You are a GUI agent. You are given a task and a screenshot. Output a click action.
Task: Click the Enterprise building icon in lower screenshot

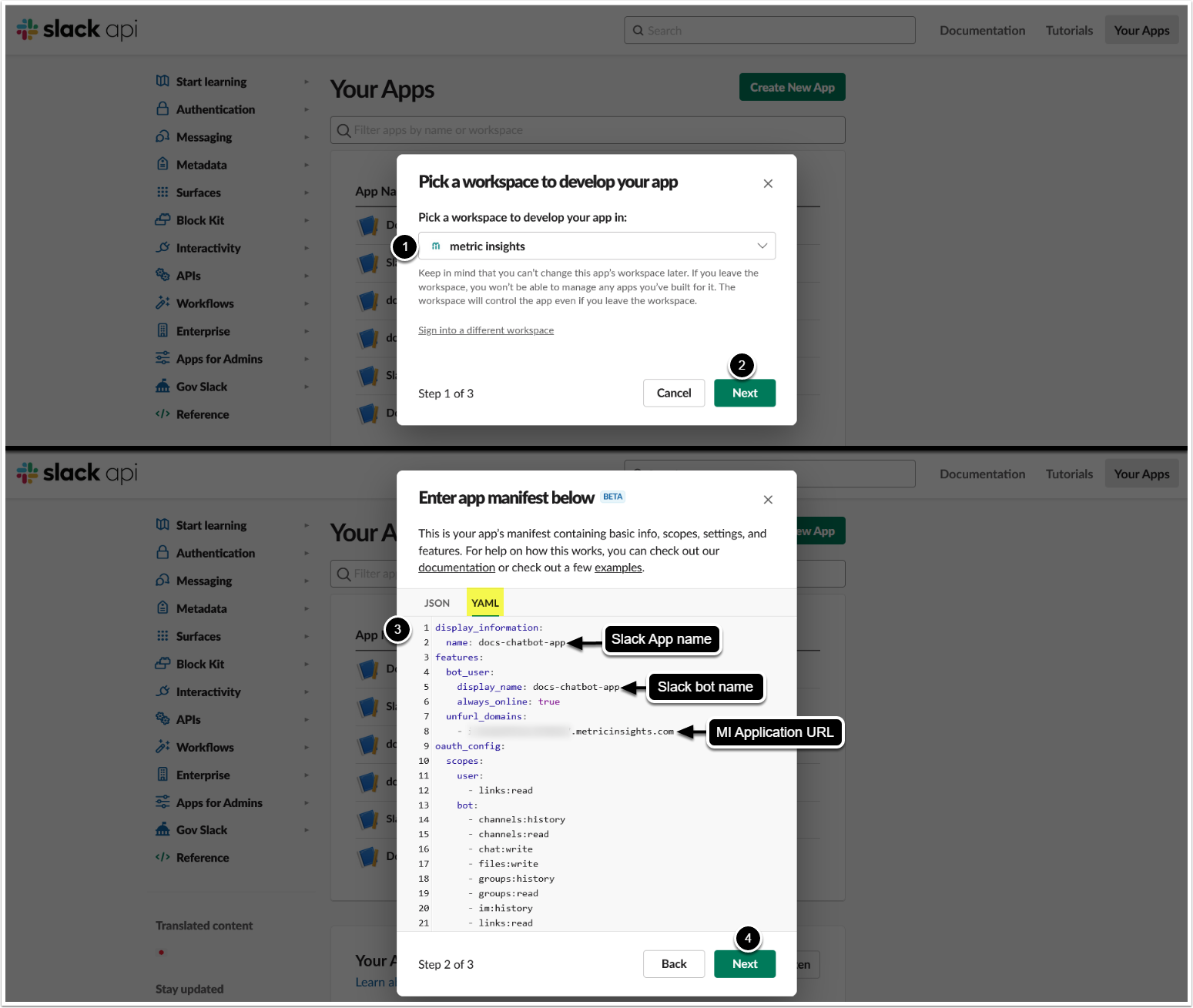(163, 774)
